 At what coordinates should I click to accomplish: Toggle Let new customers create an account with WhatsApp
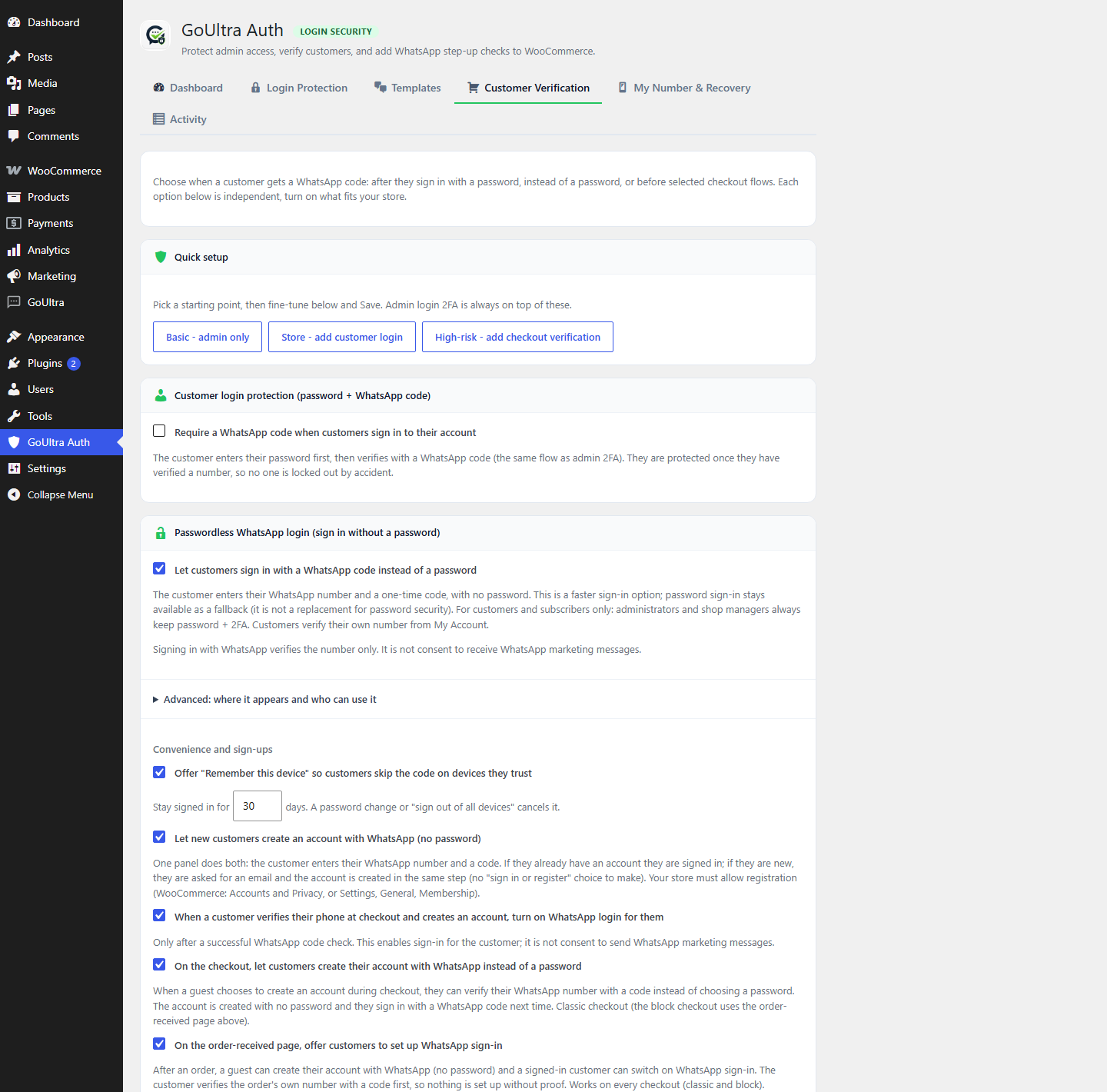click(x=159, y=837)
